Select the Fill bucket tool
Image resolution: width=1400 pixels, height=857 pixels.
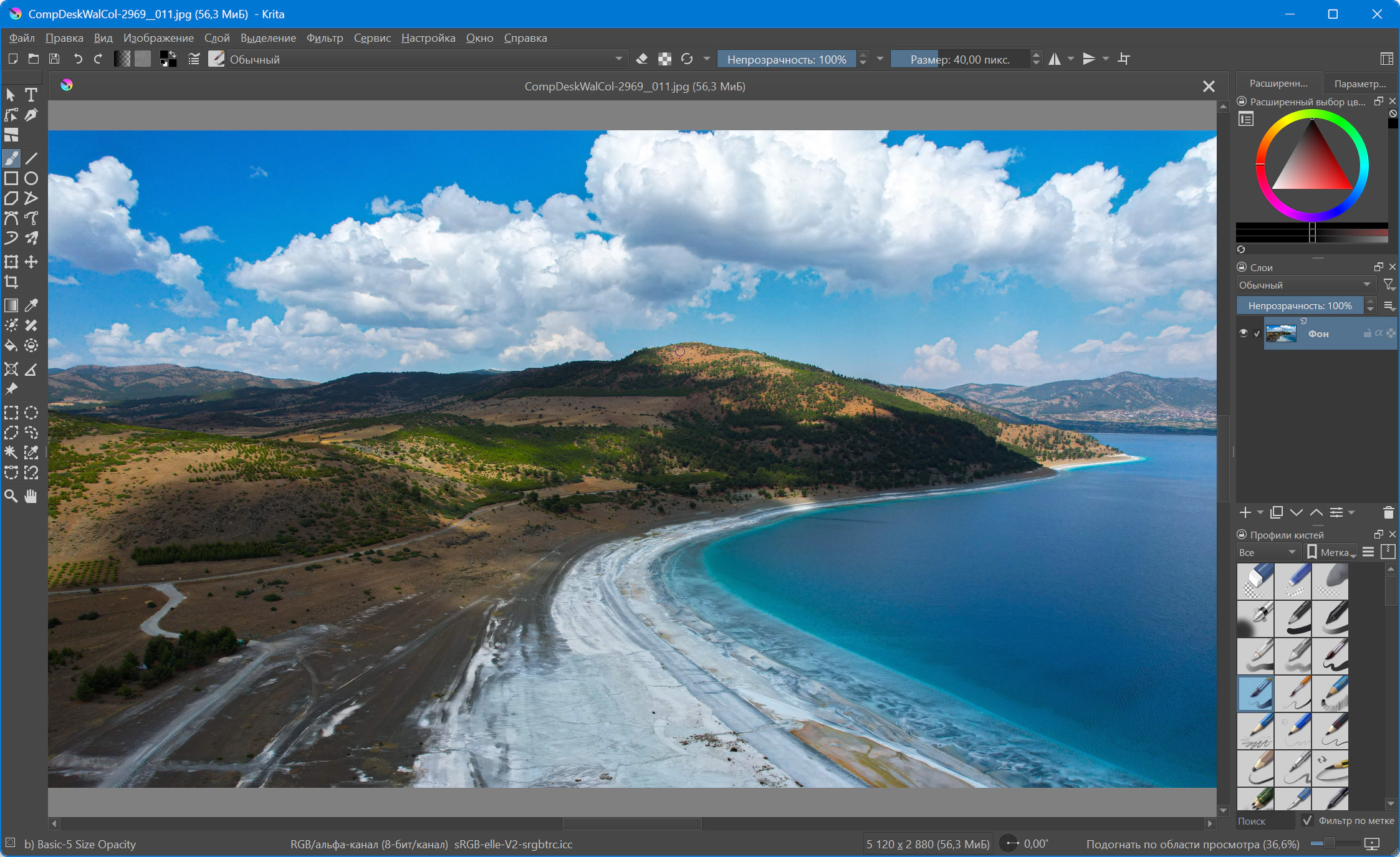[x=11, y=345]
